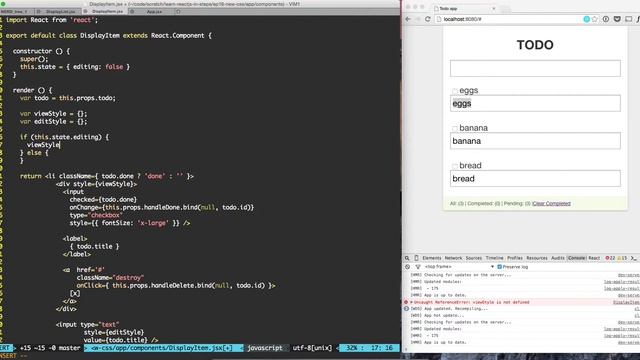
Task: Open the console filter funnel icon
Action: (x=418, y=267)
